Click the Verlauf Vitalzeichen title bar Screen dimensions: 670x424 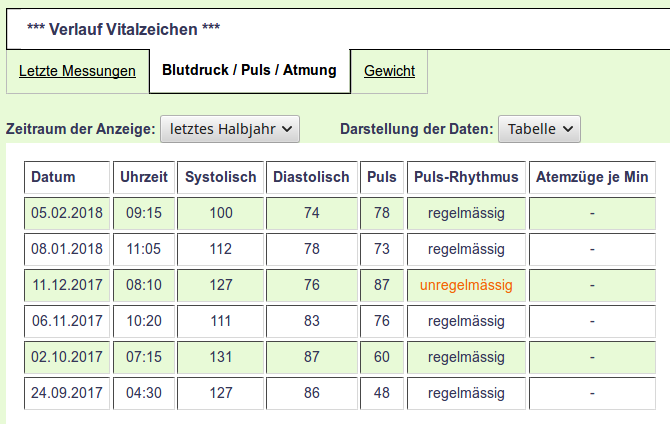tap(338, 29)
